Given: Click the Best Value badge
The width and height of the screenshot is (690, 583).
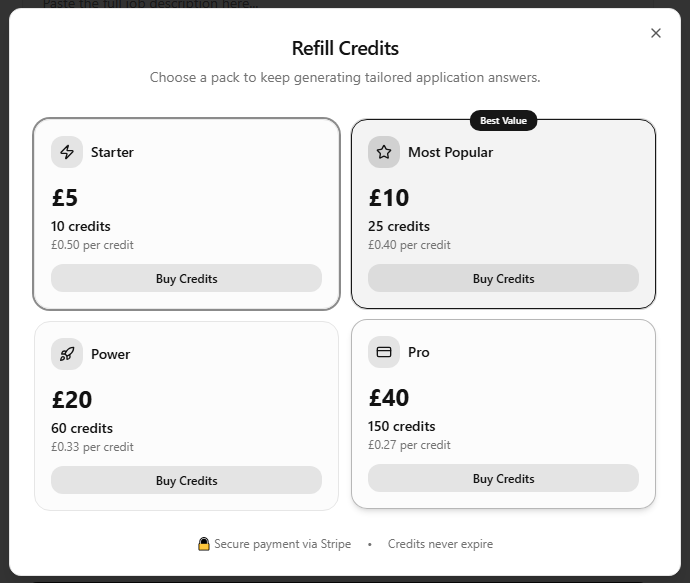Looking at the screenshot, I should 503,121.
